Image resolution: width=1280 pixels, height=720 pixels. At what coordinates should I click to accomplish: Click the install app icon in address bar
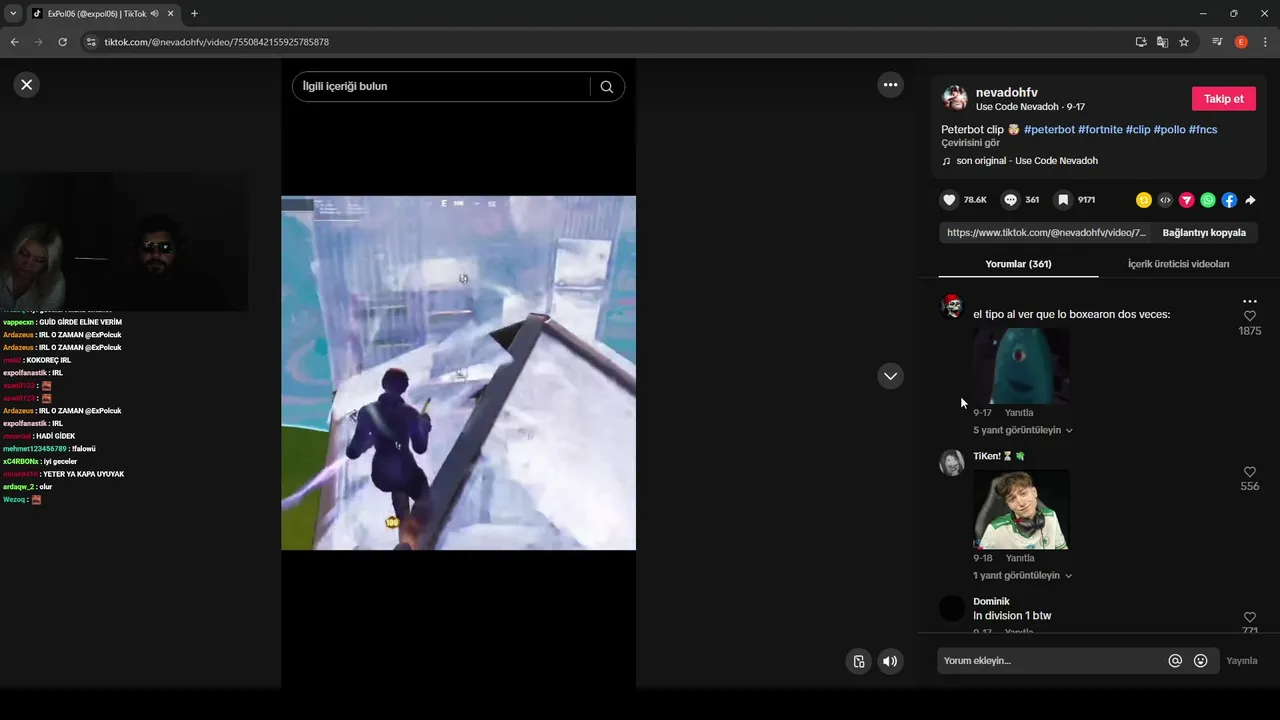coord(1140,42)
